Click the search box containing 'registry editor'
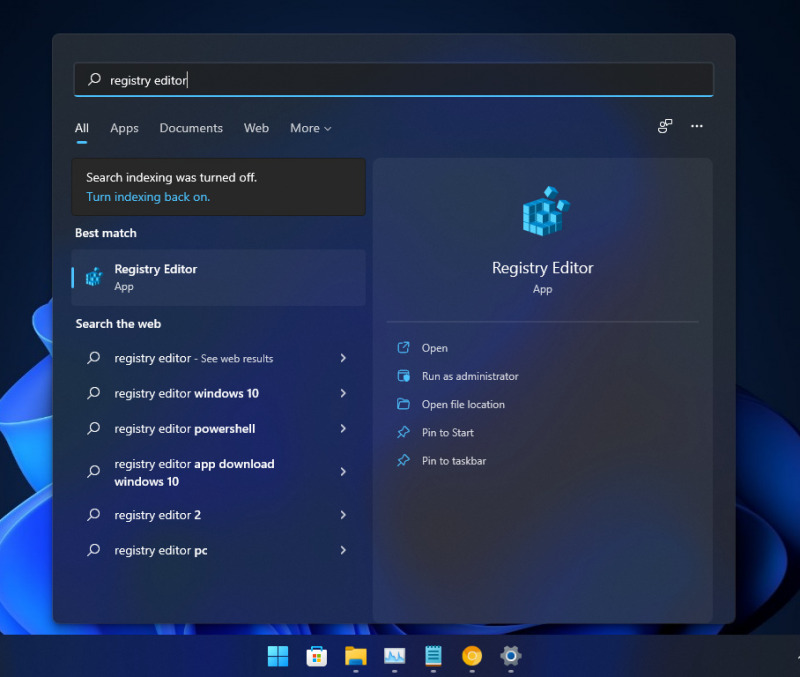 (393, 80)
